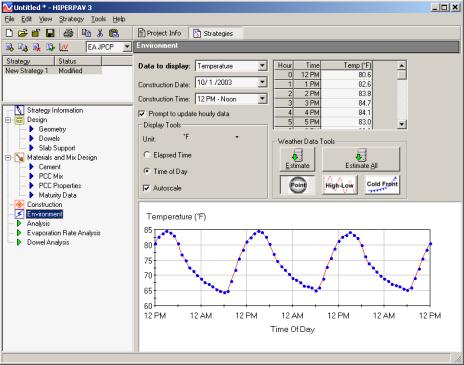Open the Maturity Data item

58,195
